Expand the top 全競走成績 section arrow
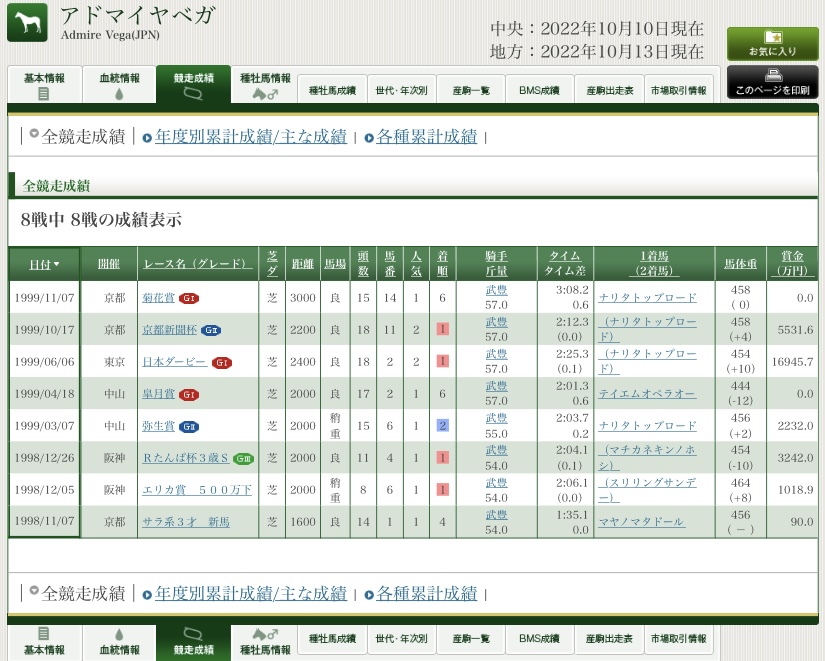Image resolution: width=825 pixels, height=661 pixels. [34, 134]
